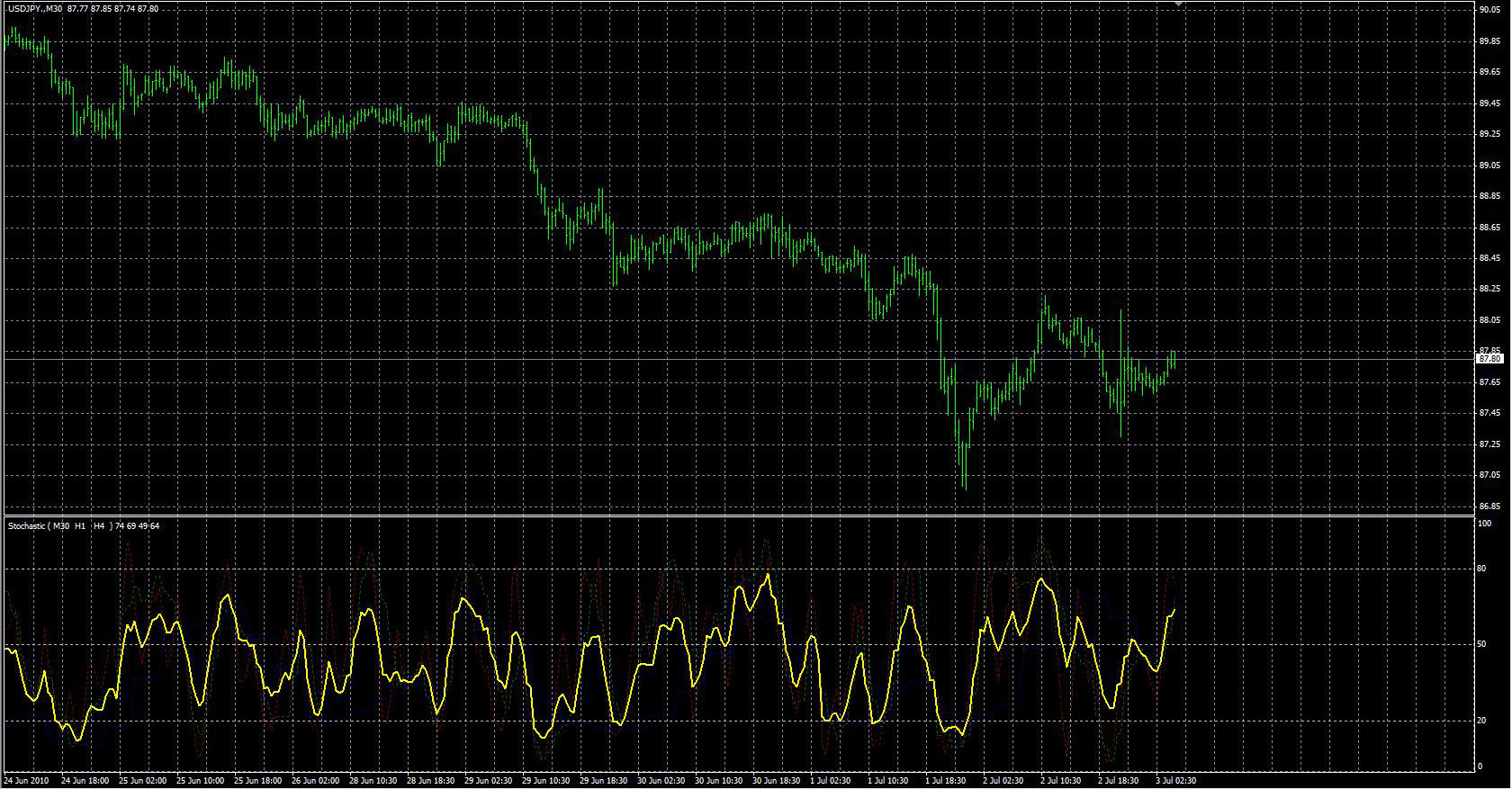Click the 25 Jun 18:00 time label
Image resolution: width=1512 pixels, height=789 pixels.
tap(257, 781)
